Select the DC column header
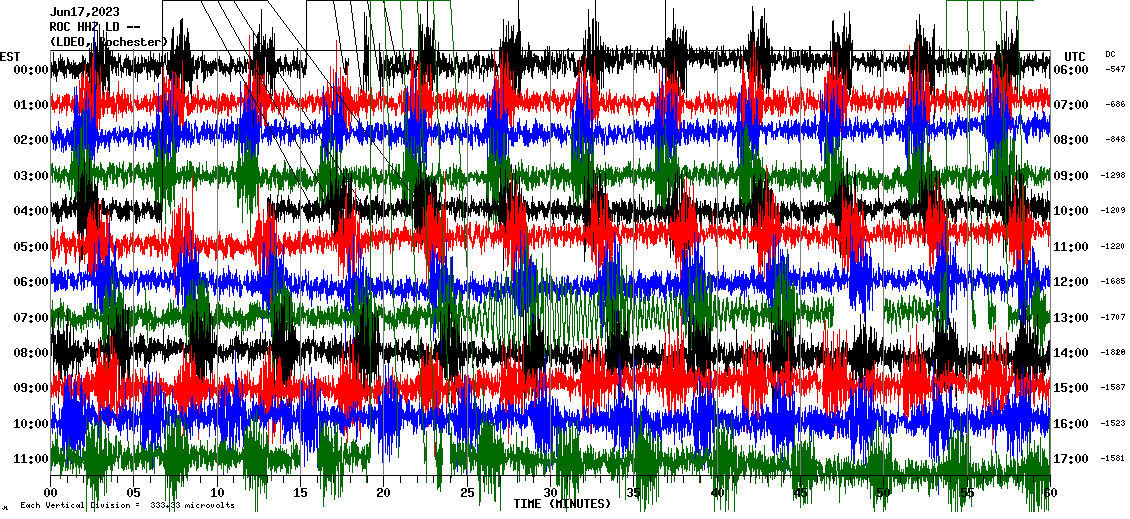1130x519 pixels. [x=1110, y=54]
